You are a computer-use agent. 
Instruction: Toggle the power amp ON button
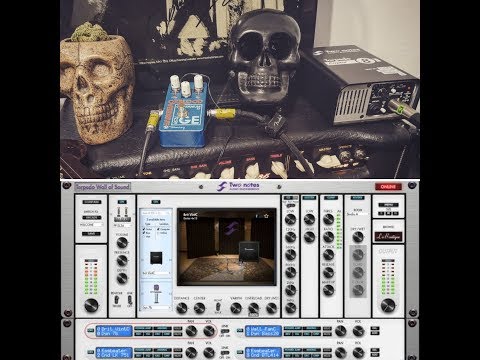pyautogui.click(x=122, y=202)
